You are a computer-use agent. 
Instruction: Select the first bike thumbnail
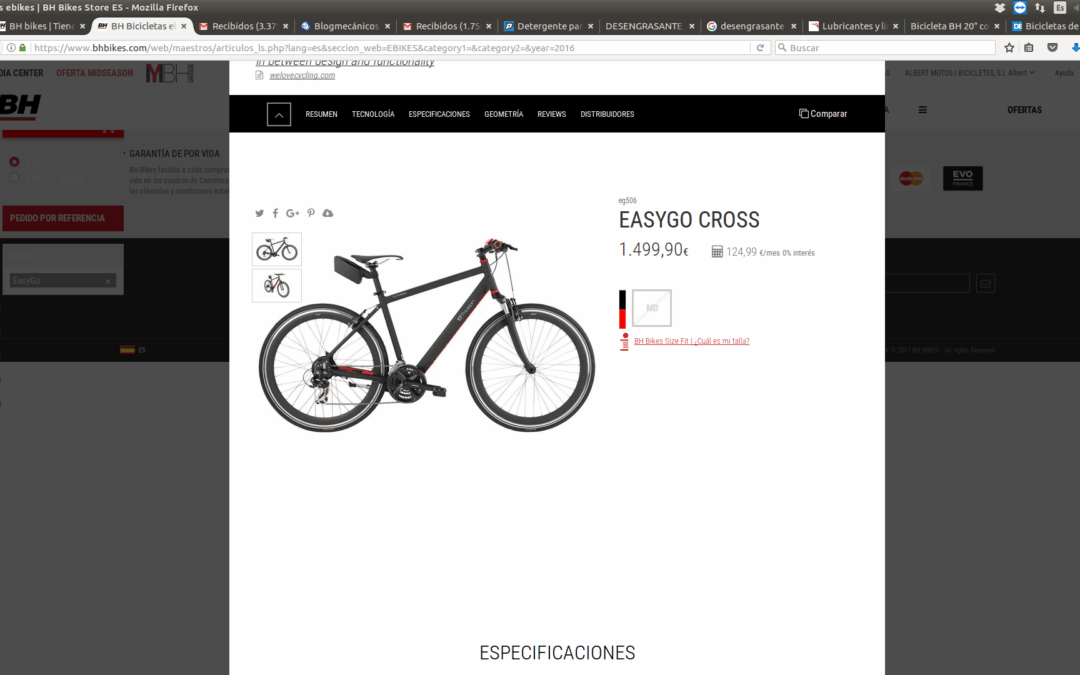point(277,249)
